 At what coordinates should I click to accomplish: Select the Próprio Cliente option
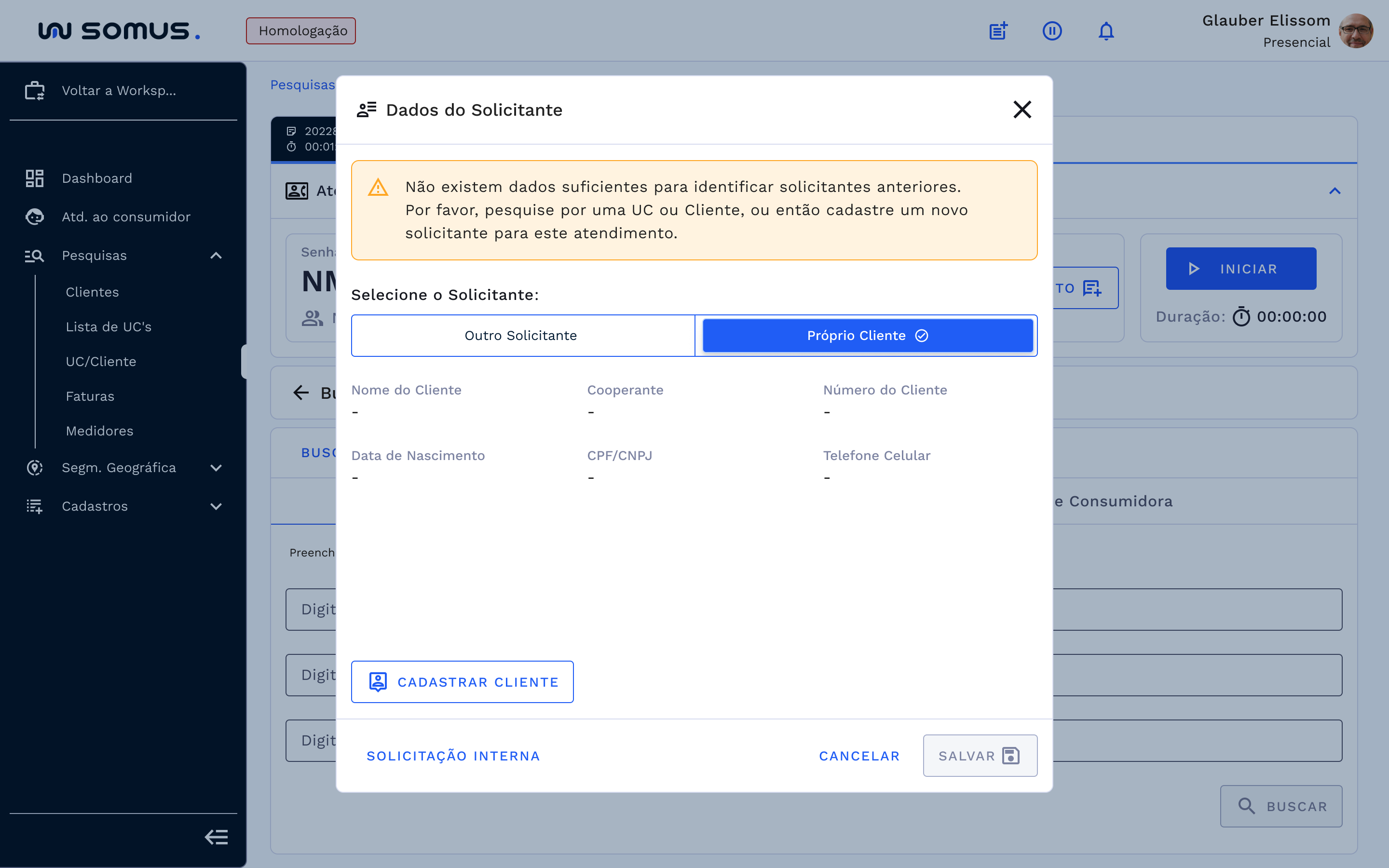tap(866, 335)
